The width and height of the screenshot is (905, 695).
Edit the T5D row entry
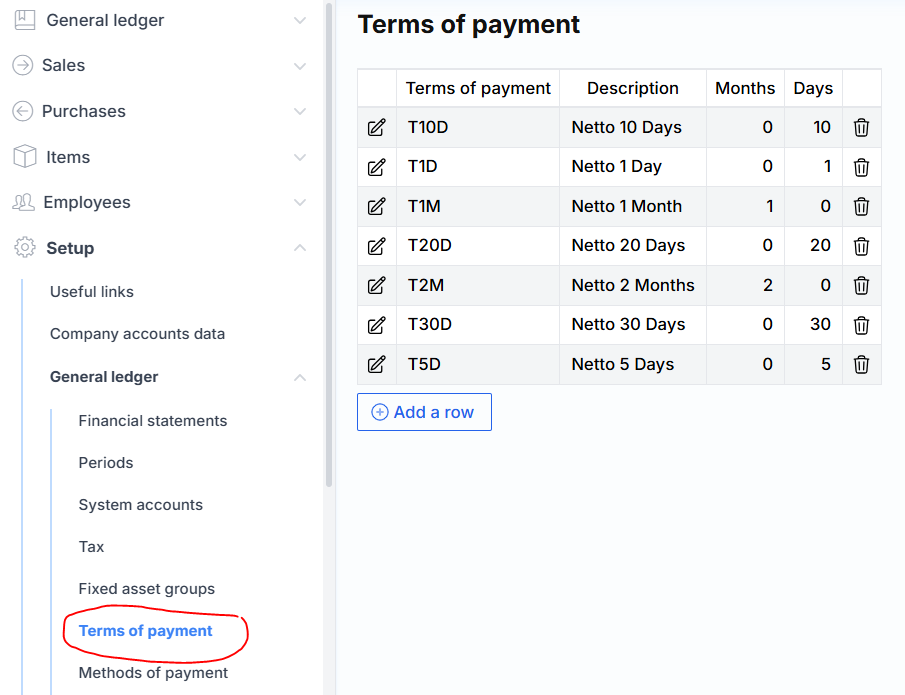tap(376, 364)
